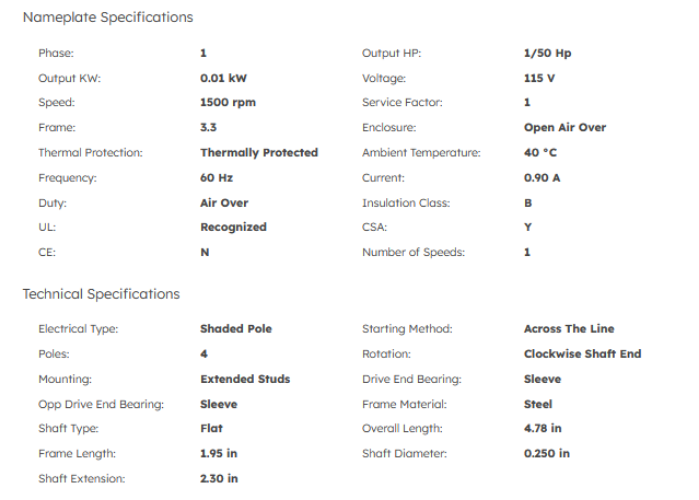Select the 1/50 Hp output value

547,53
